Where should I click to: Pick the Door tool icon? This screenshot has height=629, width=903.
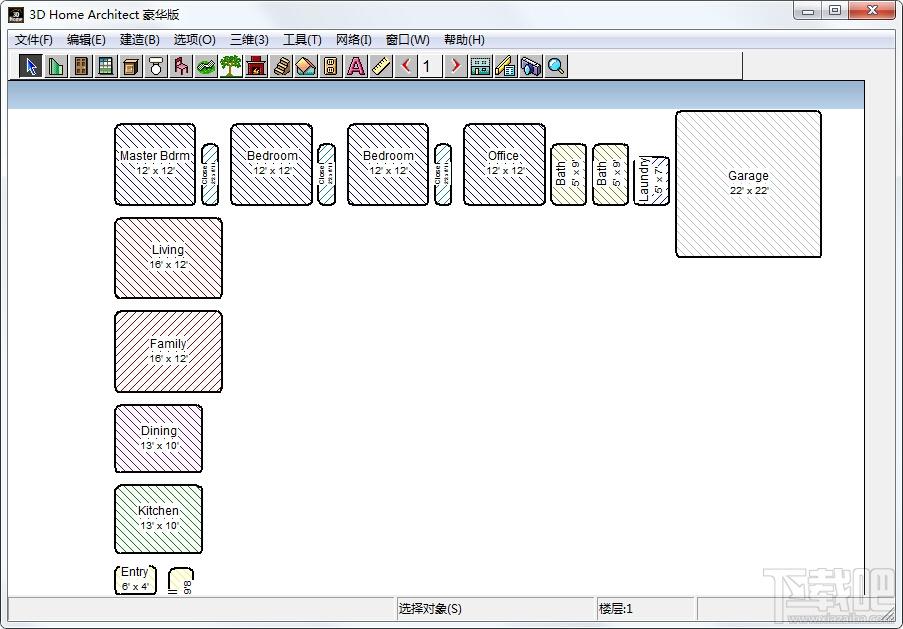click(x=81, y=66)
